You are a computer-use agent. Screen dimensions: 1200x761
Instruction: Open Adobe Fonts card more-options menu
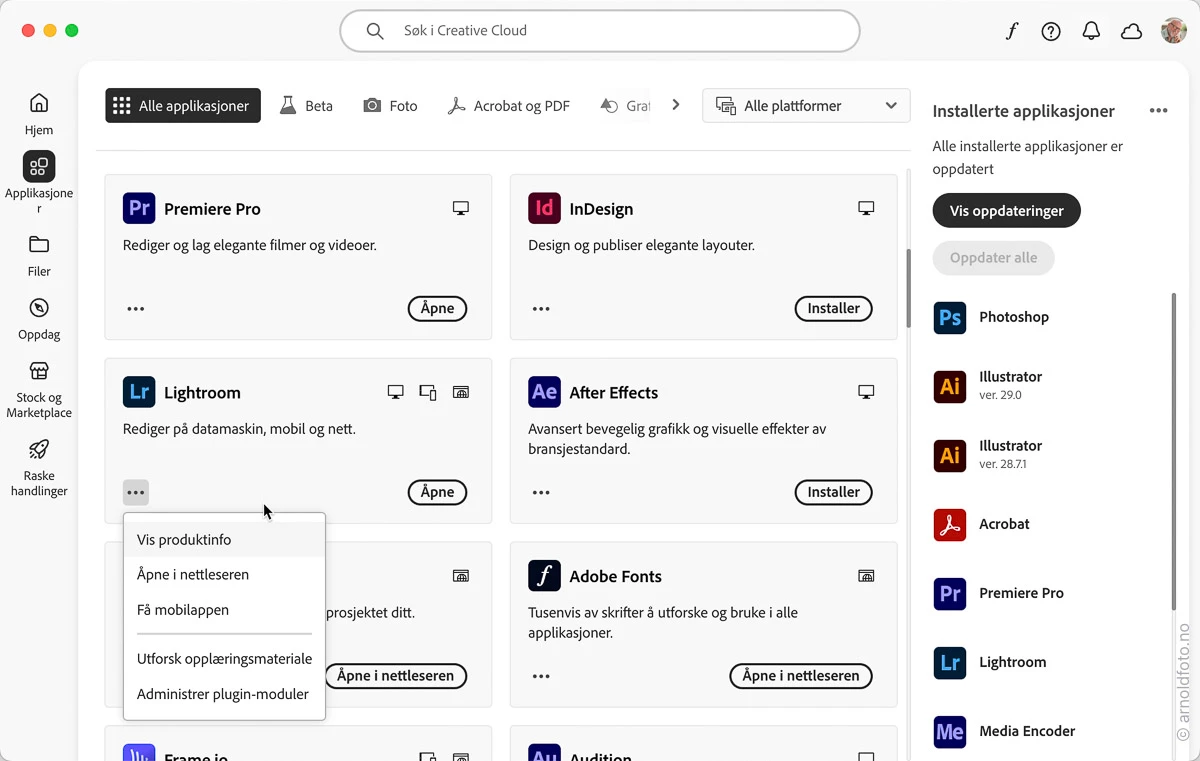click(x=541, y=676)
